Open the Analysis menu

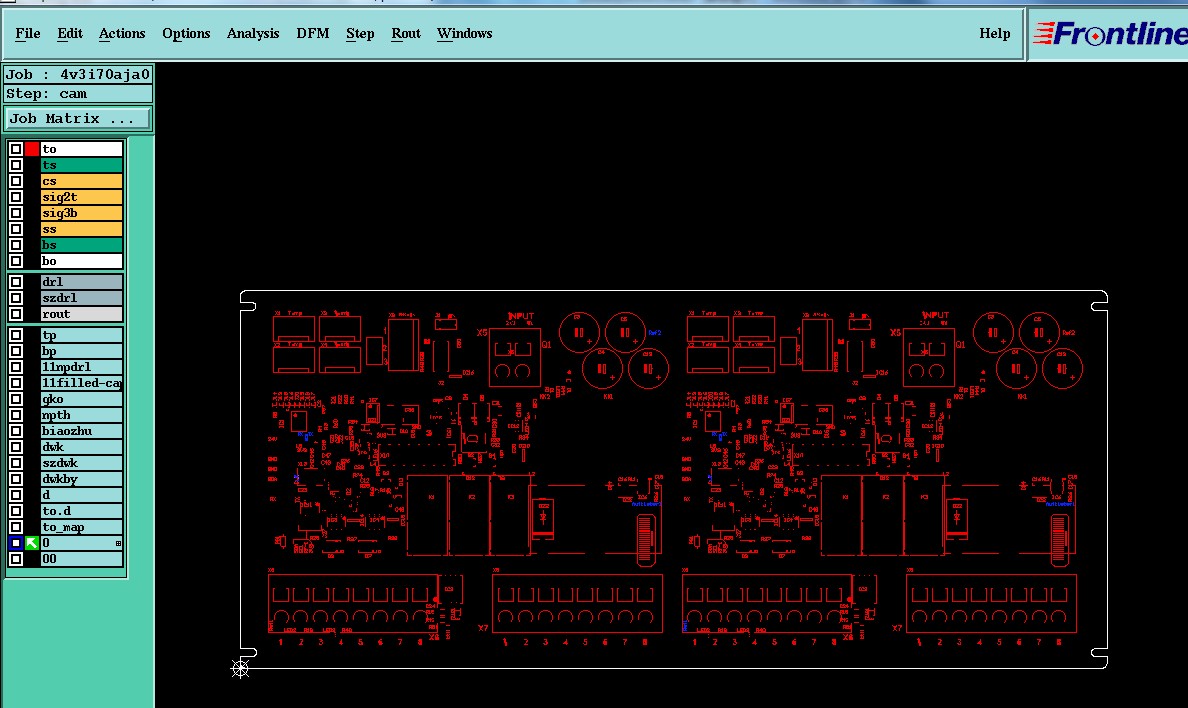tap(253, 33)
